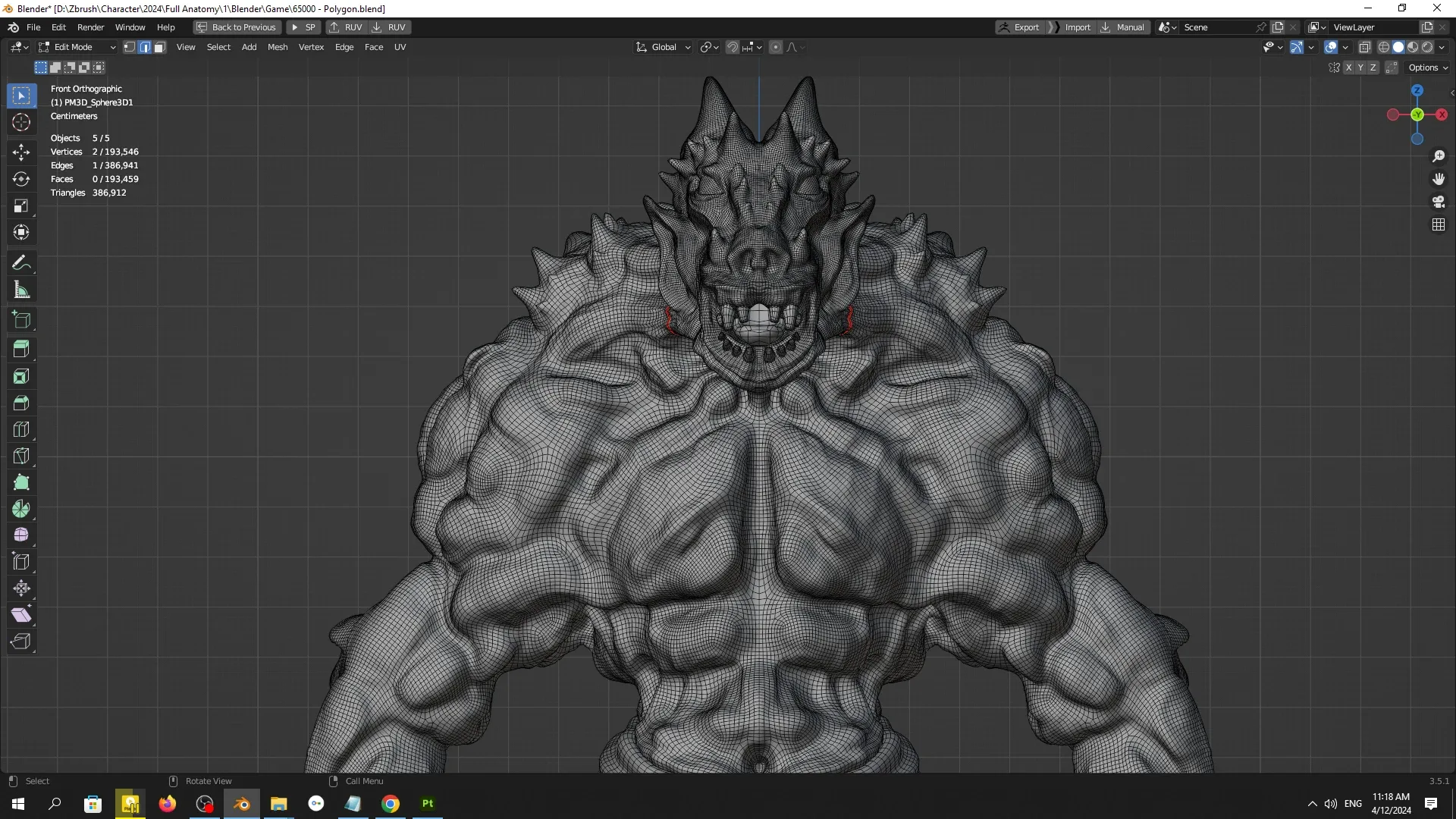The height and width of the screenshot is (819, 1456).
Task: Click Back to Previous button
Action: pyautogui.click(x=237, y=27)
